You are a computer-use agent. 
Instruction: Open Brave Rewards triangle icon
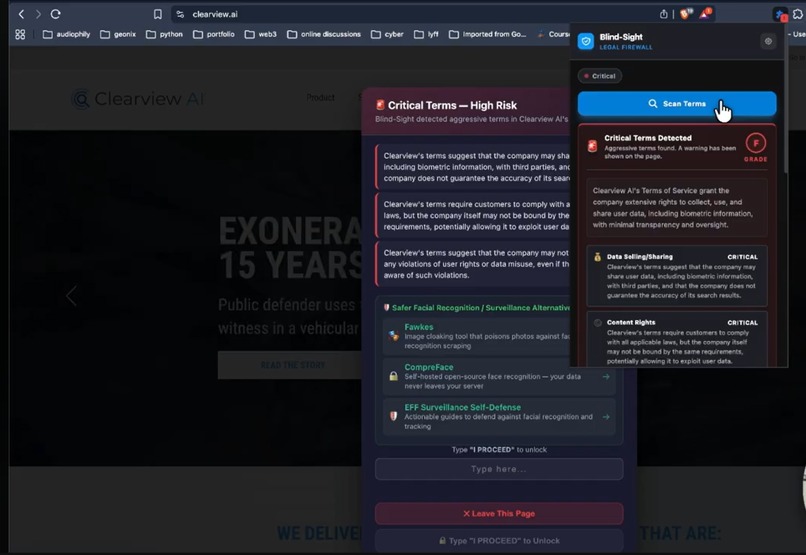[x=705, y=14]
